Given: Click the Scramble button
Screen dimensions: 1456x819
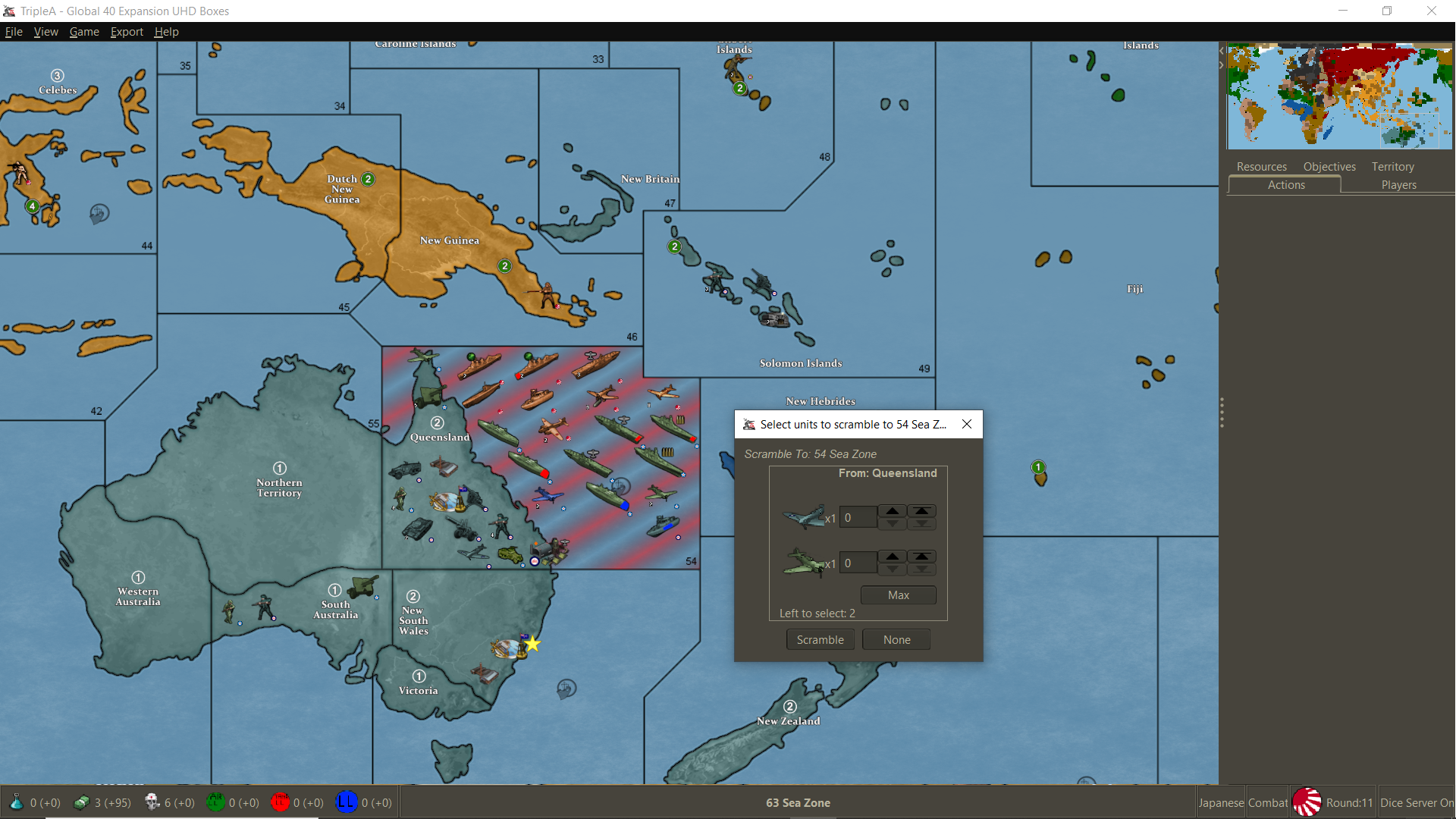Looking at the screenshot, I should (820, 640).
